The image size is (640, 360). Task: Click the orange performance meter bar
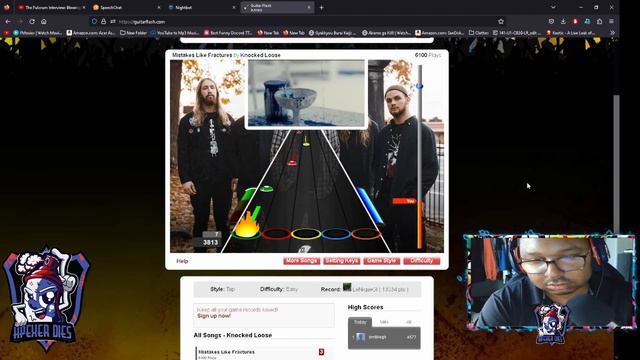420,224
